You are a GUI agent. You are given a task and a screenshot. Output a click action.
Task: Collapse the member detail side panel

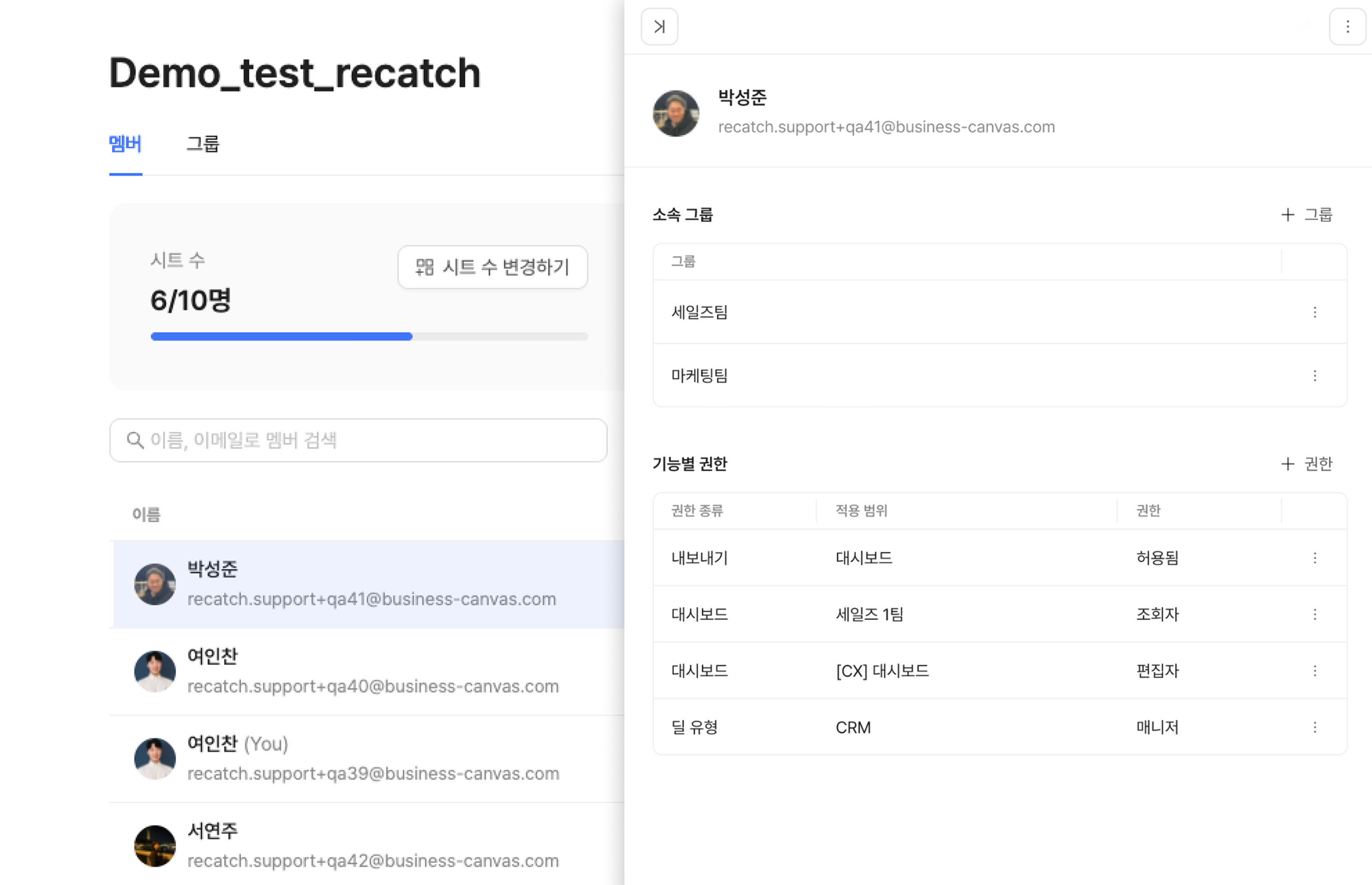pyautogui.click(x=659, y=26)
